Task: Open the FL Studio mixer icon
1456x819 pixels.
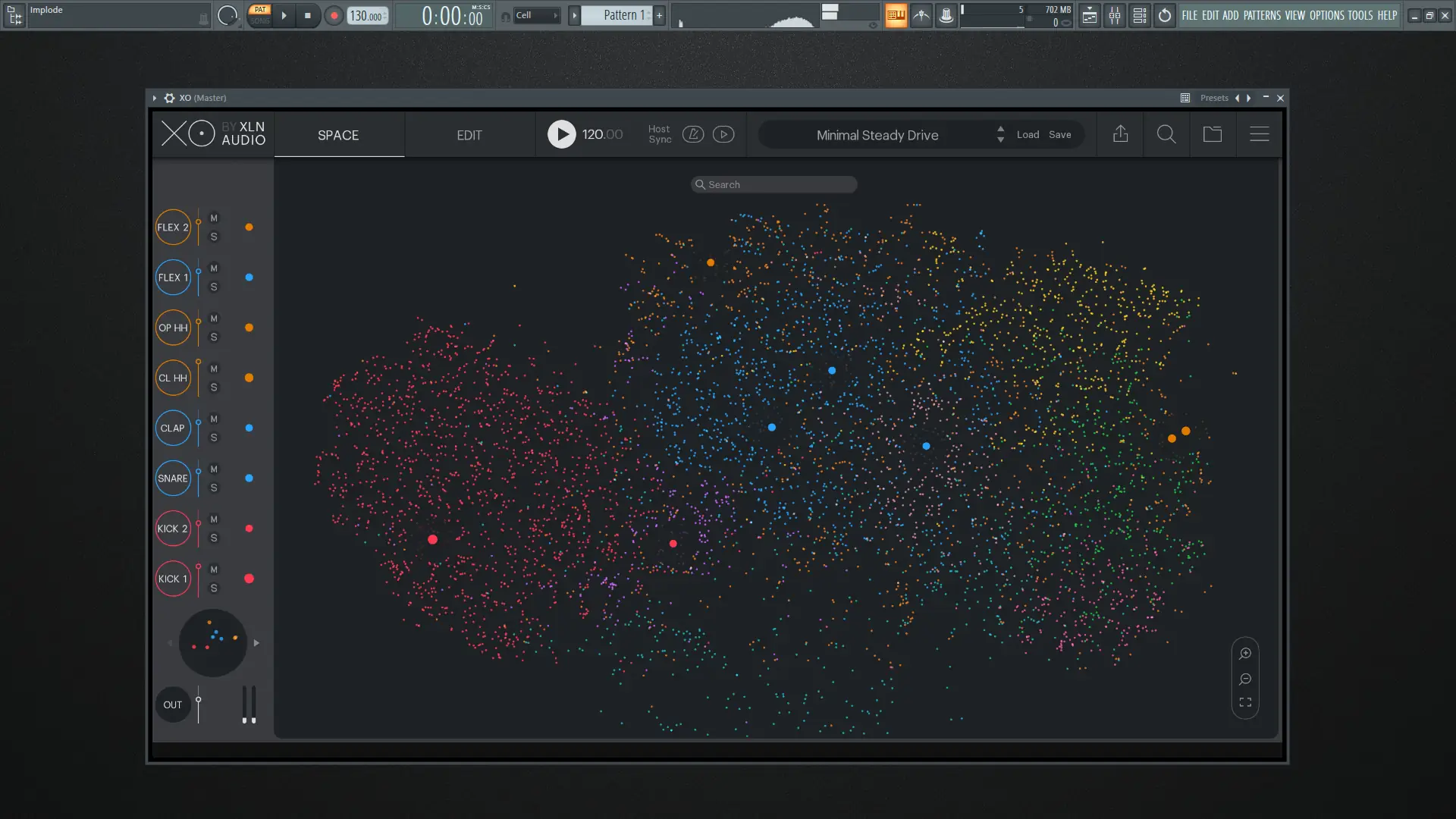Action: coord(1114,15)
